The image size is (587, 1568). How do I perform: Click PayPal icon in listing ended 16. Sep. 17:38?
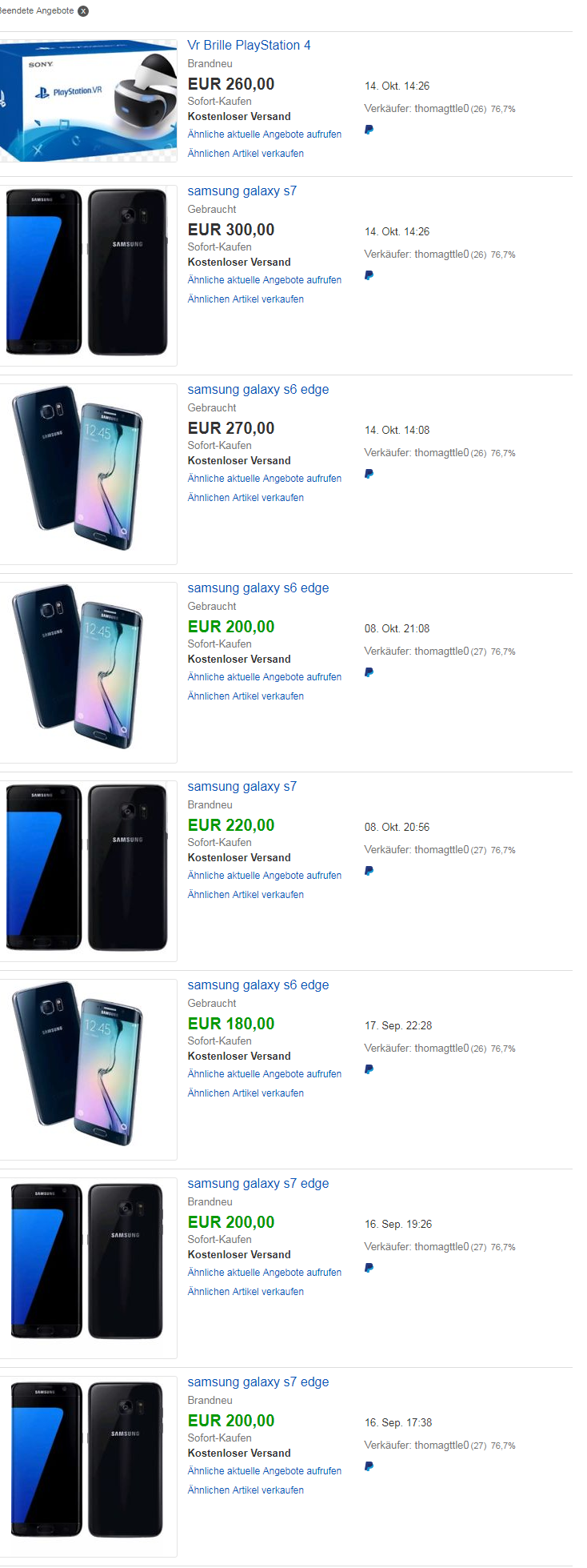point(369,1466)
